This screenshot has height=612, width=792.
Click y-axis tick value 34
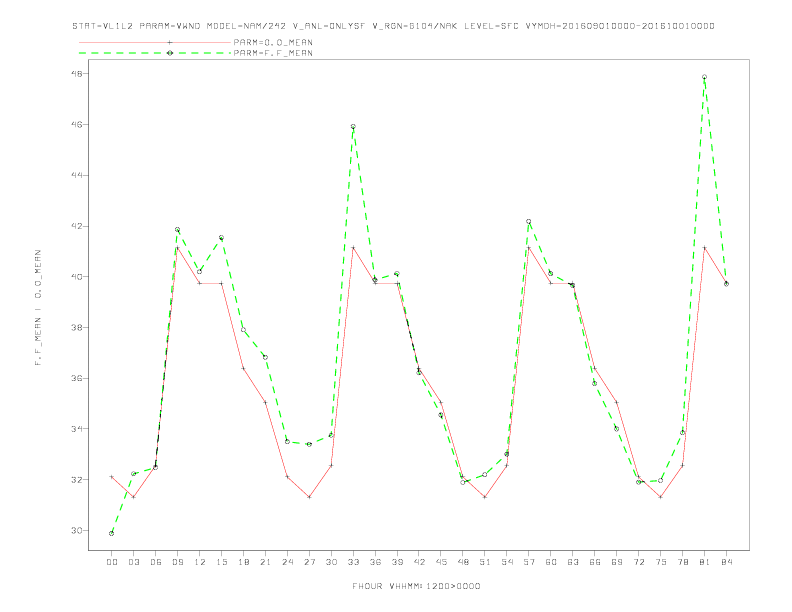(x=77, y=429)
